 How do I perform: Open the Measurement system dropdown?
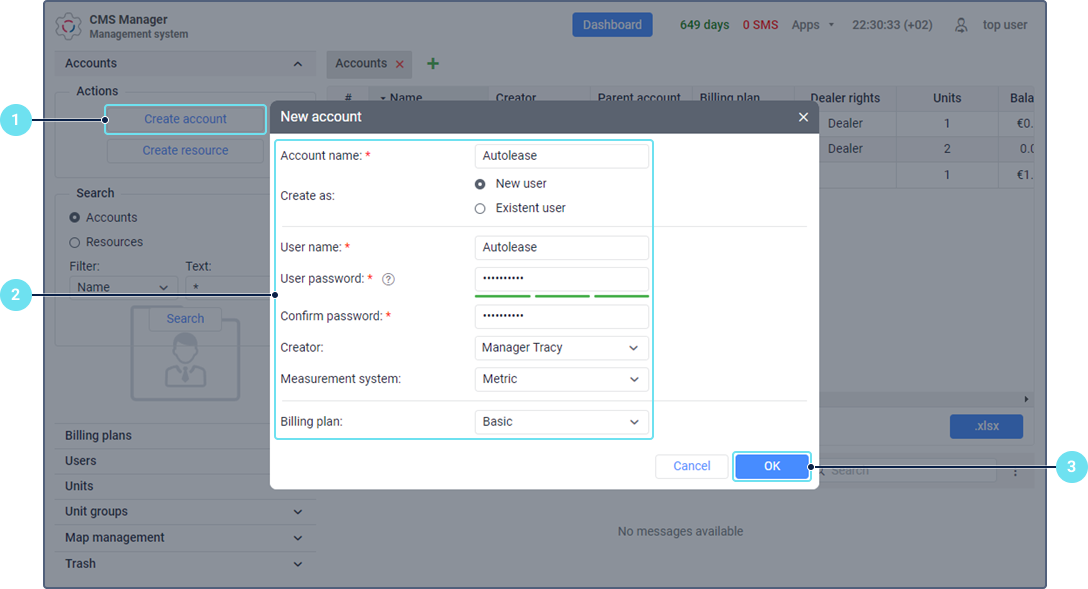coord(561,379)
